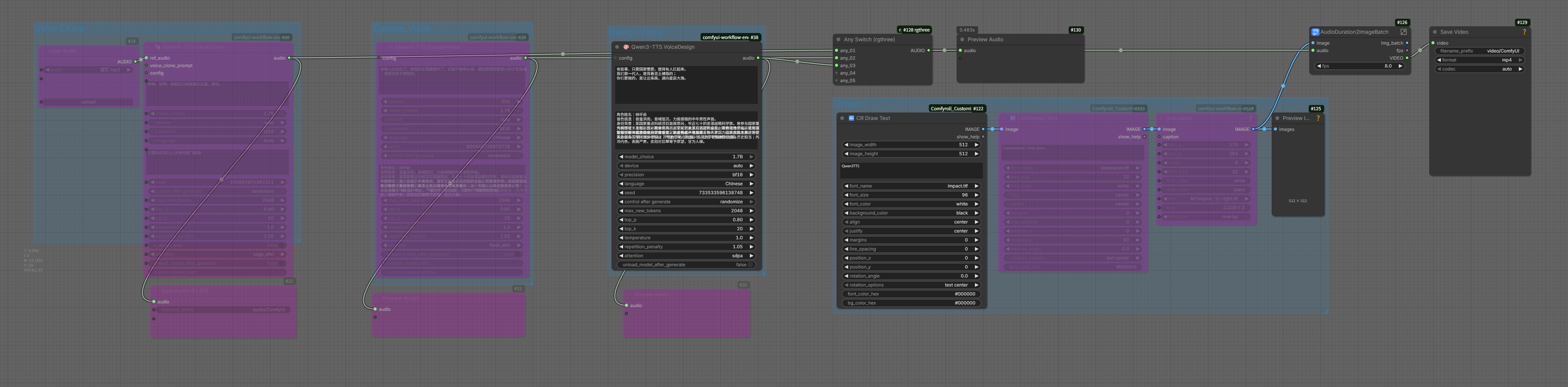Open the AudioDuration2ImageBatch subgraph expand icon
The height and width of the screenshot is (387, 1568).
1403,32
